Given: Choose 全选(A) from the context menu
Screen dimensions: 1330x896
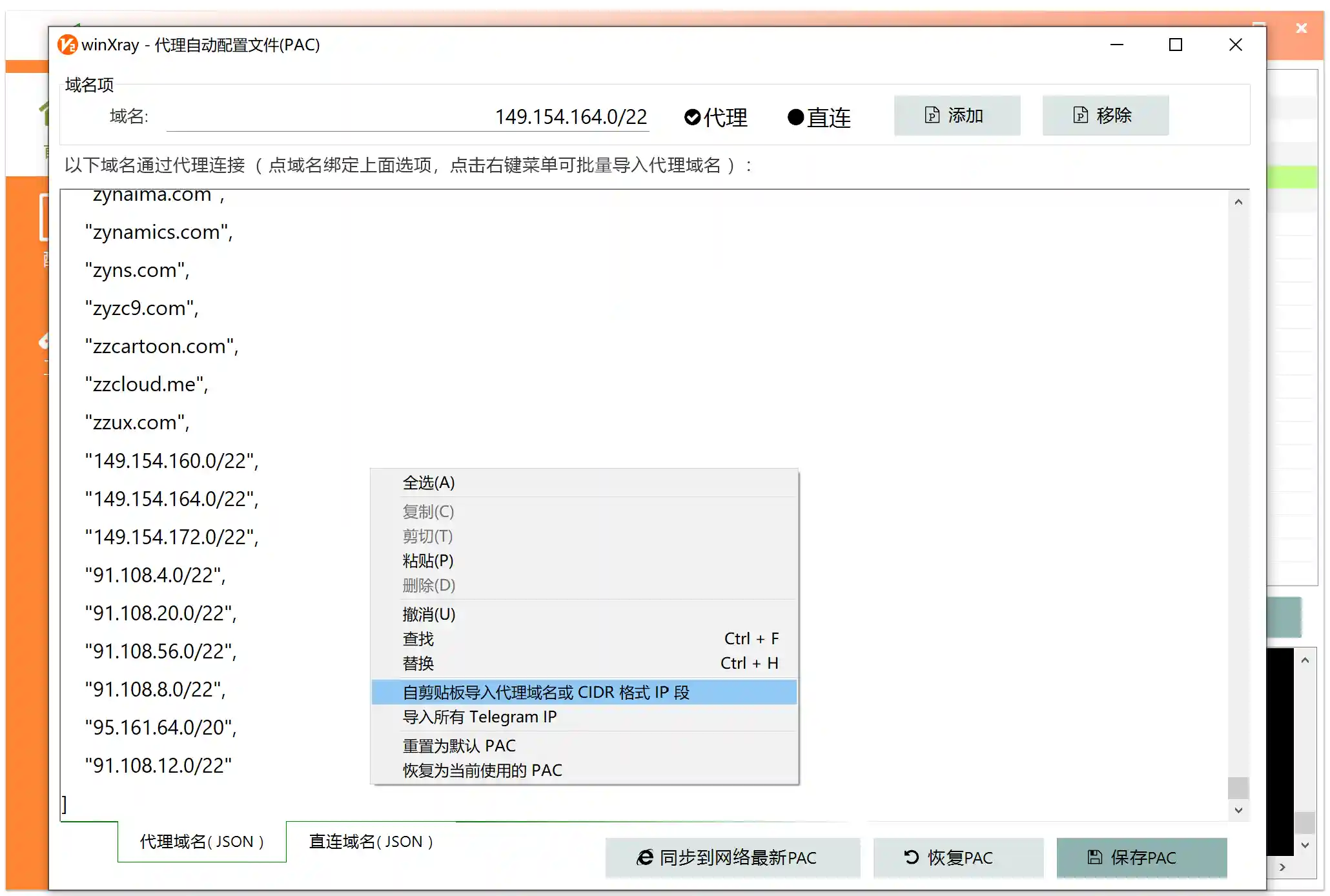Looking at the screenshot, I should pos(428,482).
